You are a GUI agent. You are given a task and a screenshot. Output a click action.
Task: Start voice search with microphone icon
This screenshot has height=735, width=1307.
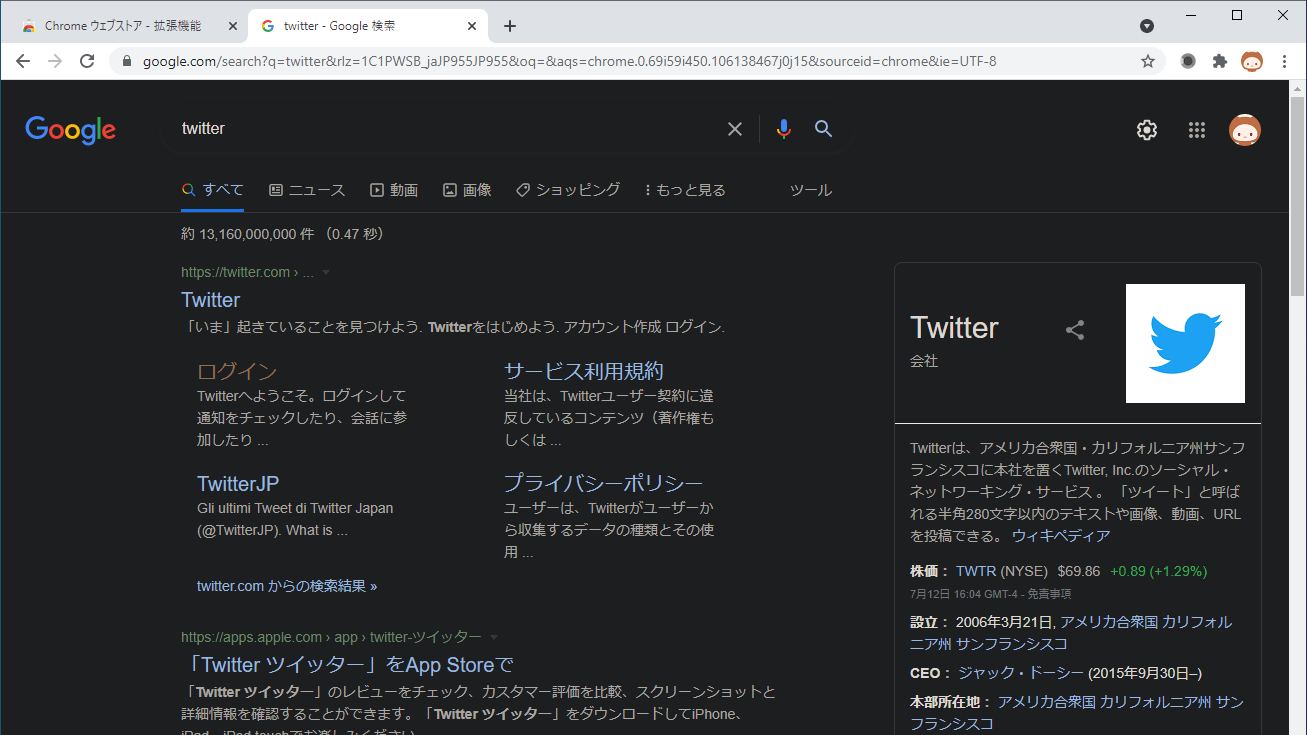783,129
